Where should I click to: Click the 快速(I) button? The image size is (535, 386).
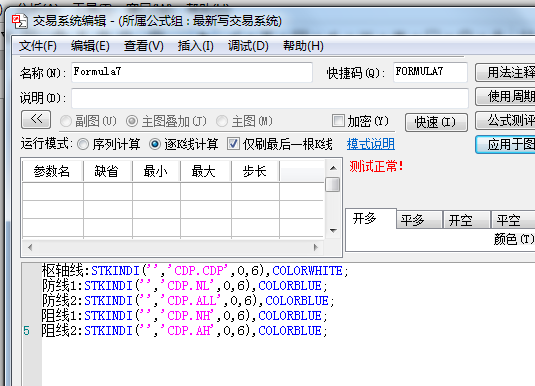click(x=436, y=122)
